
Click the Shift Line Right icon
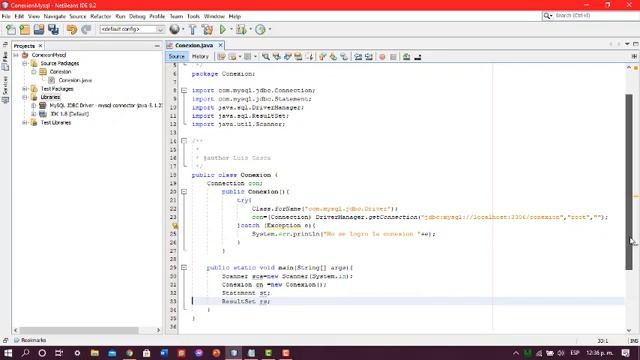tap(369, 57)
